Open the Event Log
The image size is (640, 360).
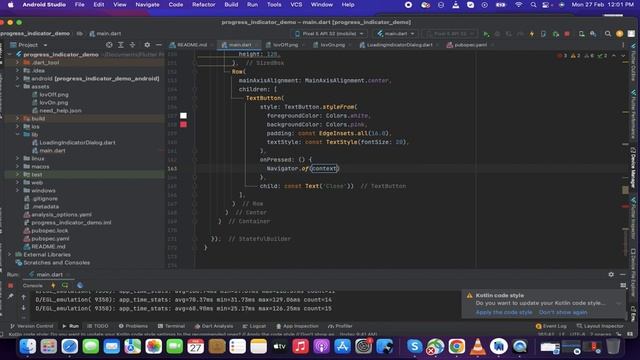pos(551,326)
